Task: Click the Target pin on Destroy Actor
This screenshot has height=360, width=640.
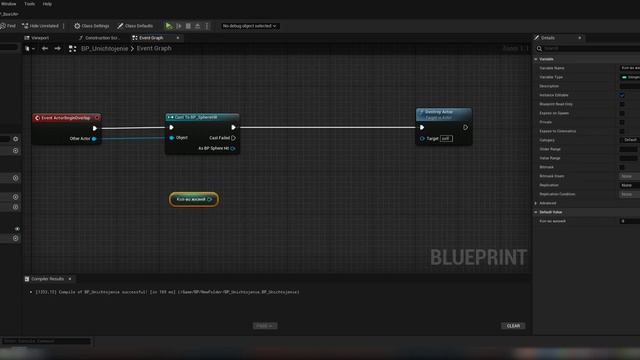Action: tap(422, 139)
